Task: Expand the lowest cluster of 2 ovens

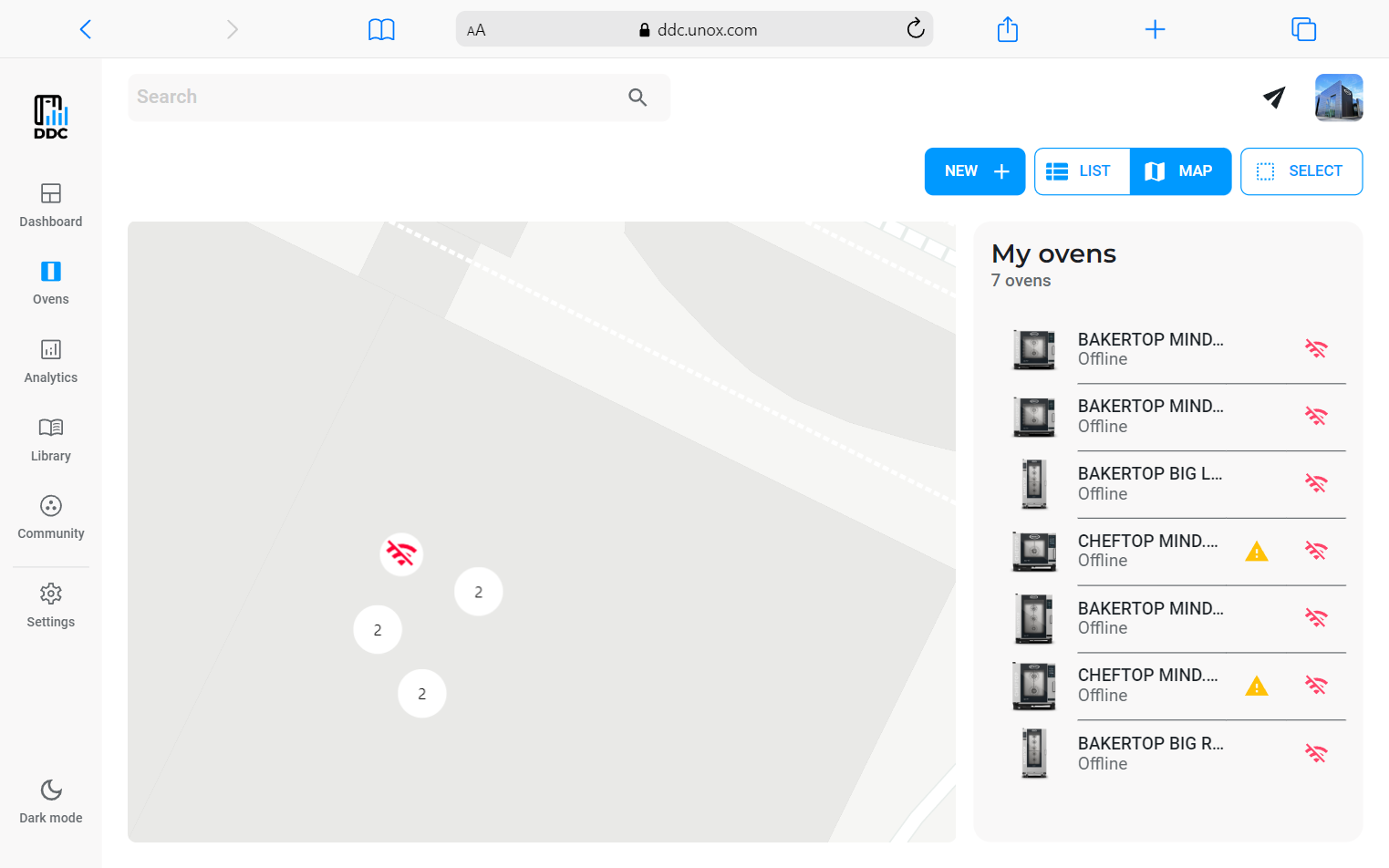Action: pos(422,693)
